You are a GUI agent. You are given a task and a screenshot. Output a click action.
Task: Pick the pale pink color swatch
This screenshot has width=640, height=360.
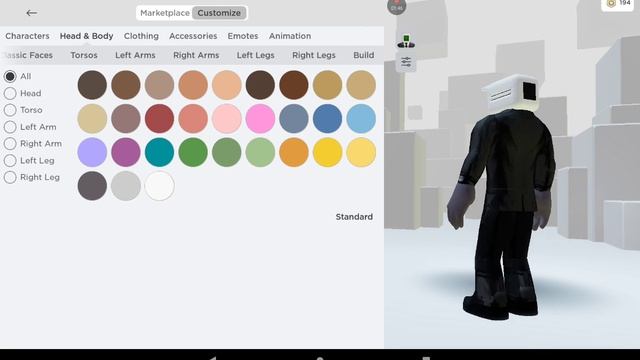coord(227,119)
